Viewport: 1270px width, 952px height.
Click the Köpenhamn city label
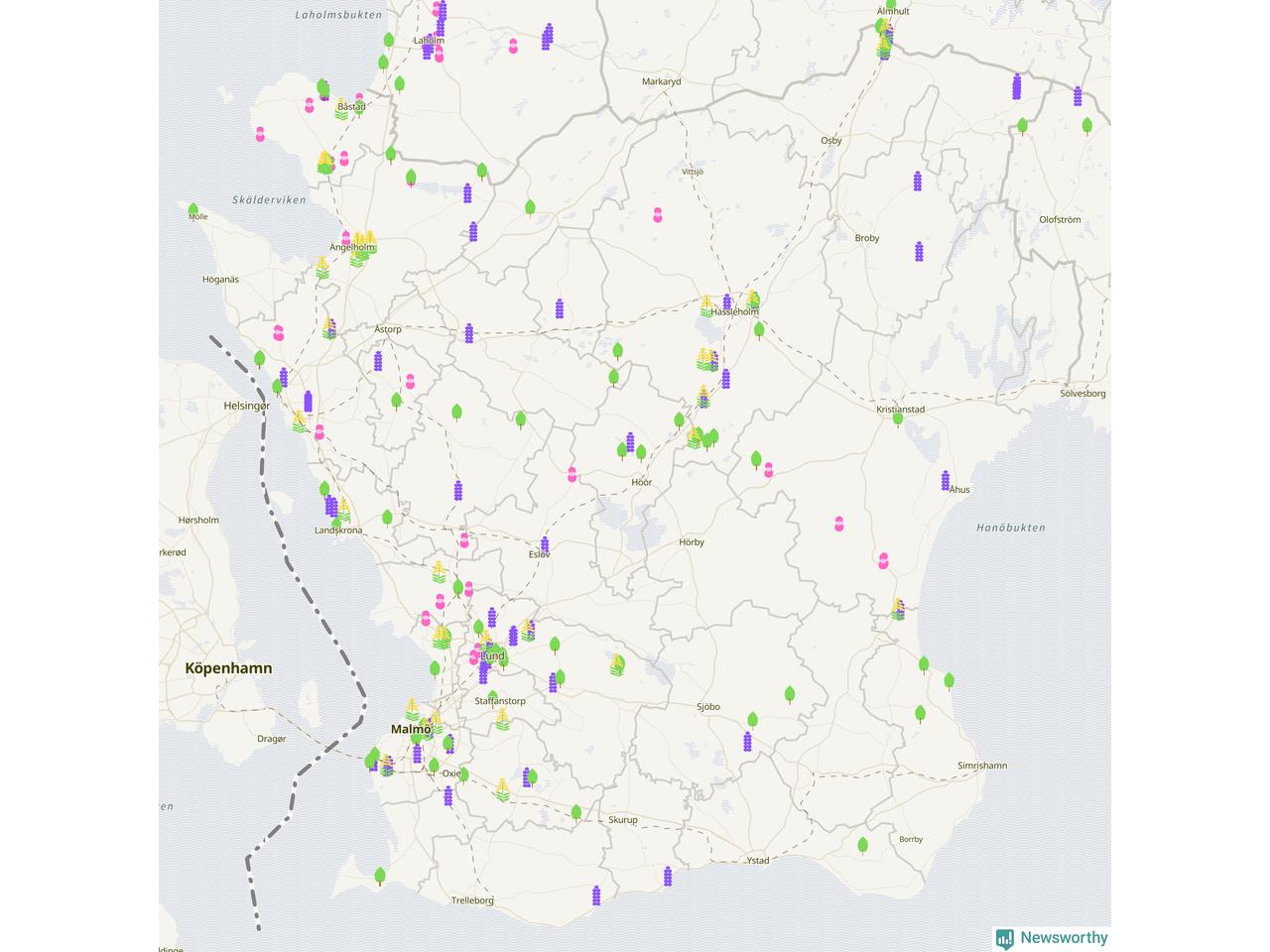[228, 668]
